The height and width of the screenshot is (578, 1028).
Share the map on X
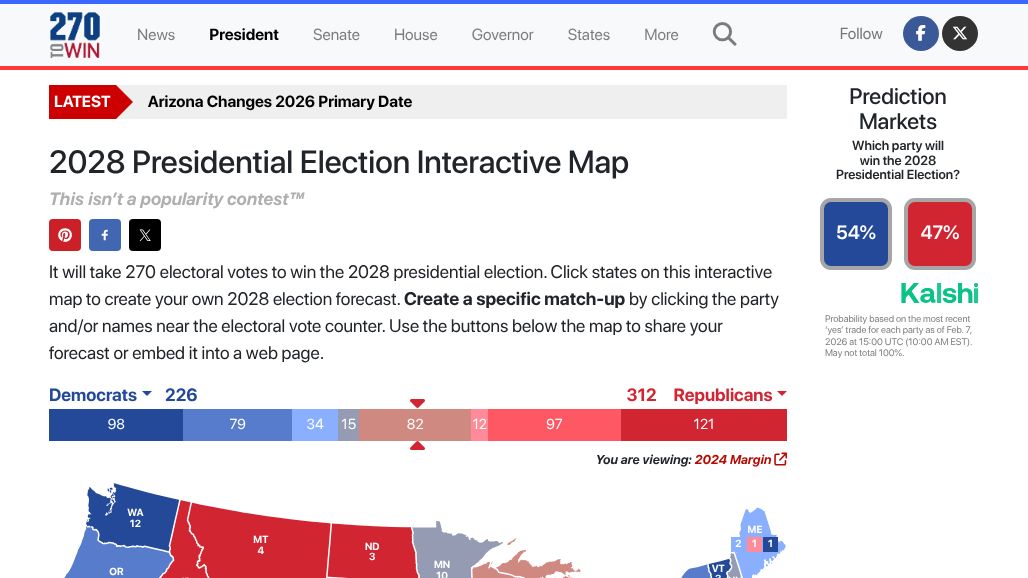coord(145,235)
